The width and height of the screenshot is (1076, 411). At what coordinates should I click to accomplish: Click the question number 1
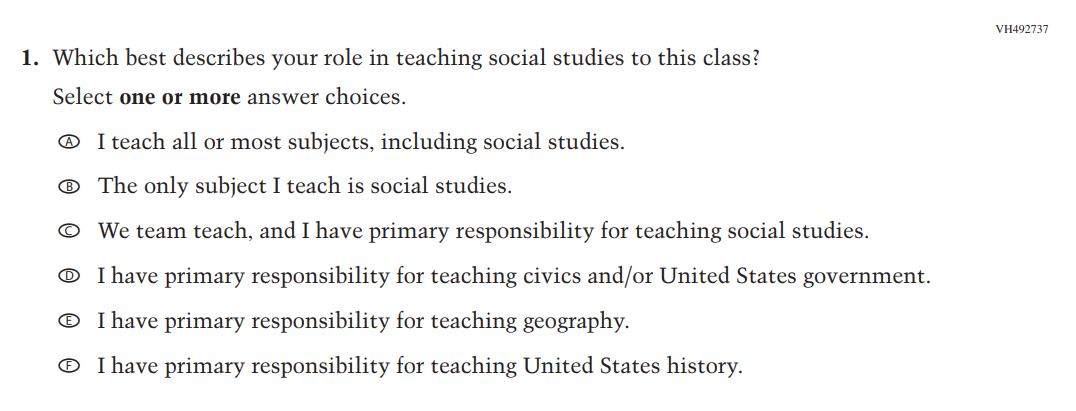[29, 58]
